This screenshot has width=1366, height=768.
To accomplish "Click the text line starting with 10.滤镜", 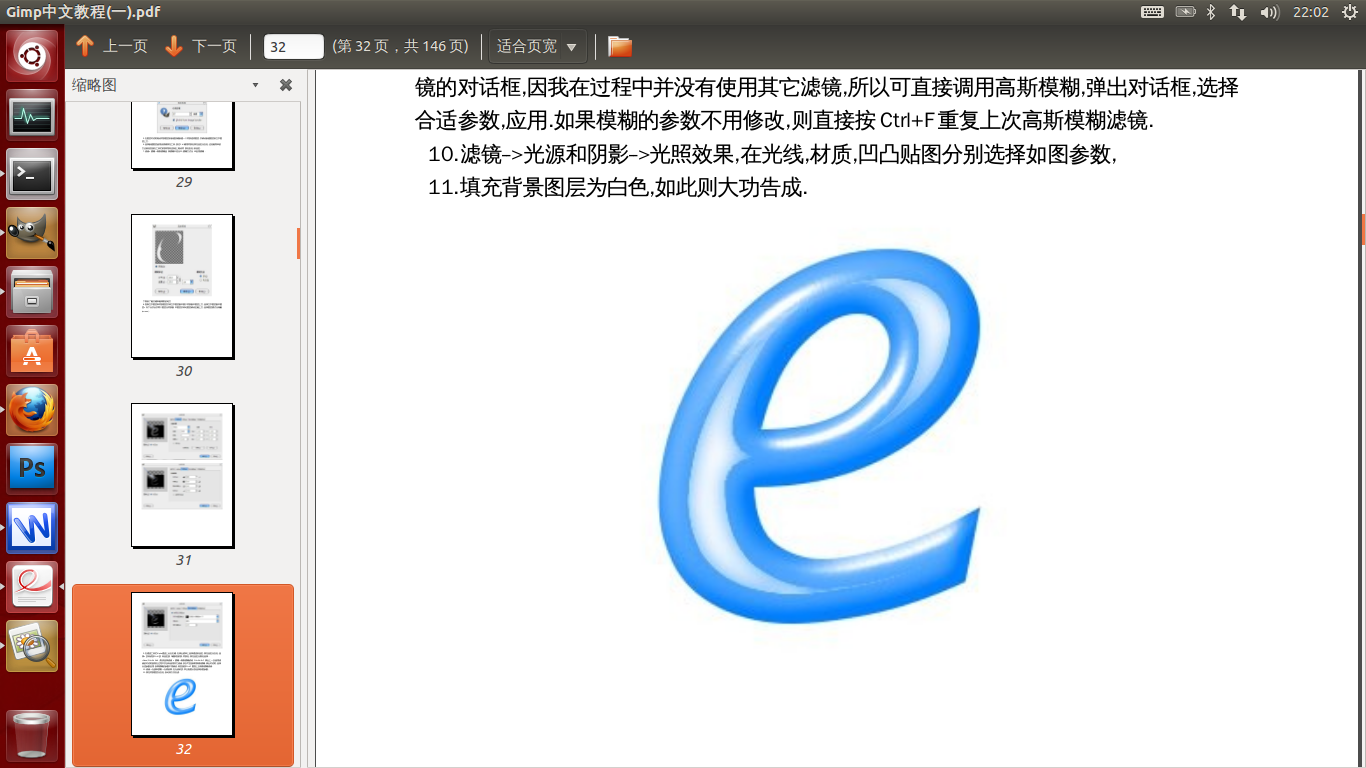I will (x=772, y=155).
